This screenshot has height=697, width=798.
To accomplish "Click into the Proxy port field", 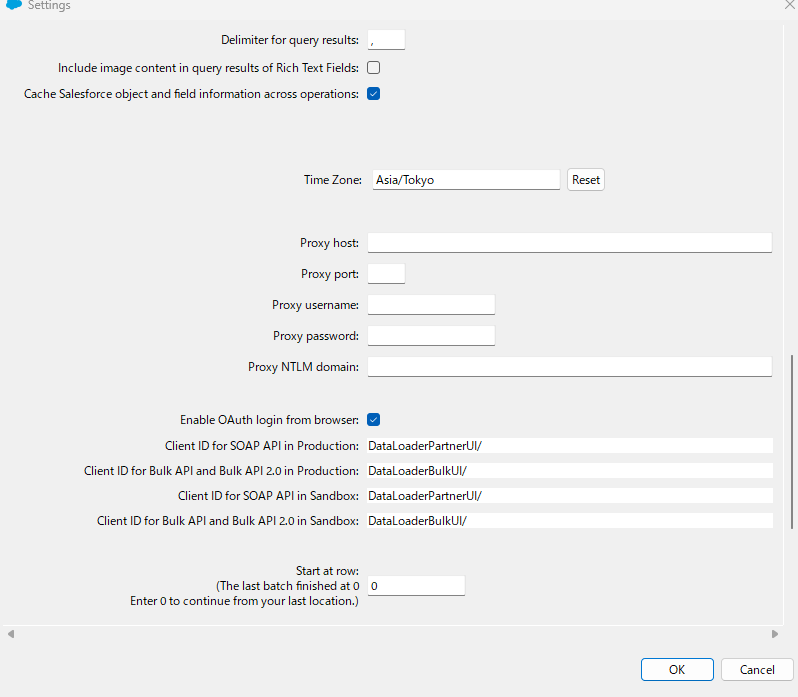I will tap(386, 274).
